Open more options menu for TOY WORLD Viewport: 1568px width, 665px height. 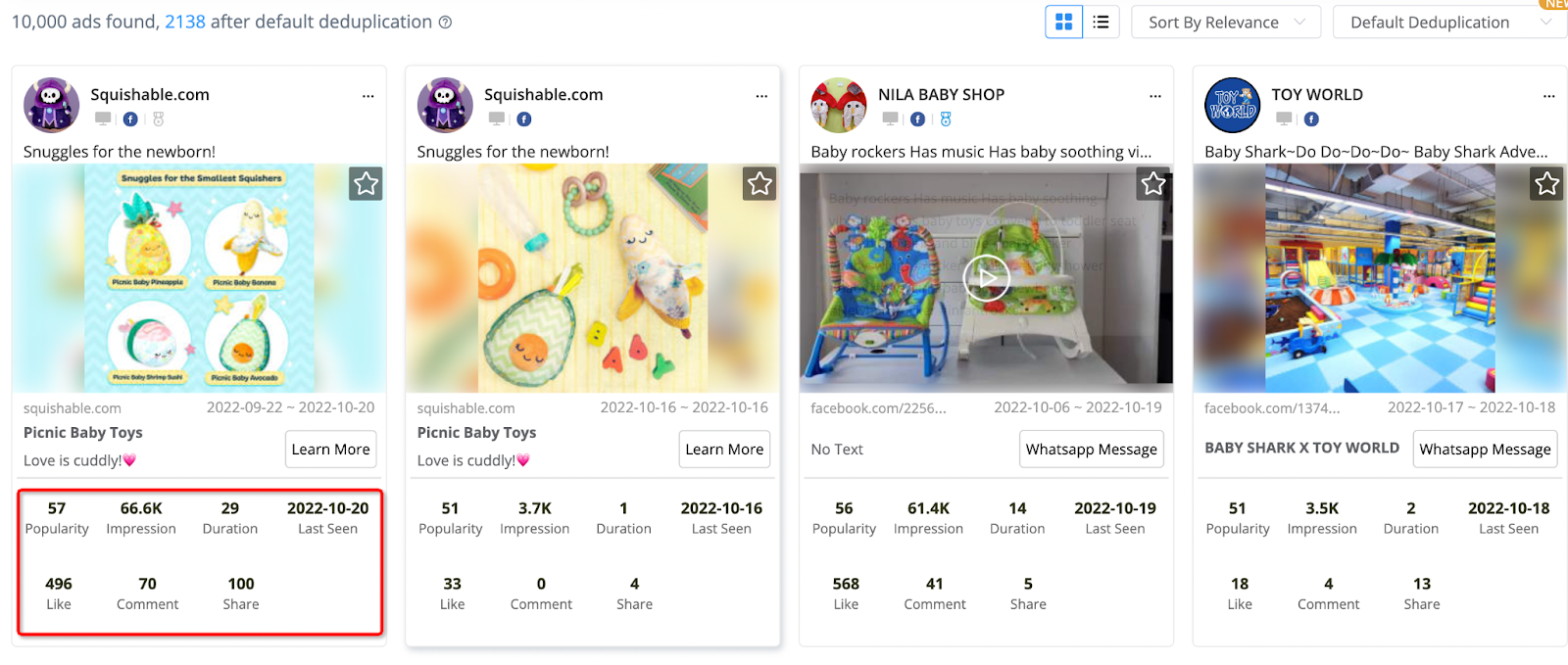coord(1548,96)
